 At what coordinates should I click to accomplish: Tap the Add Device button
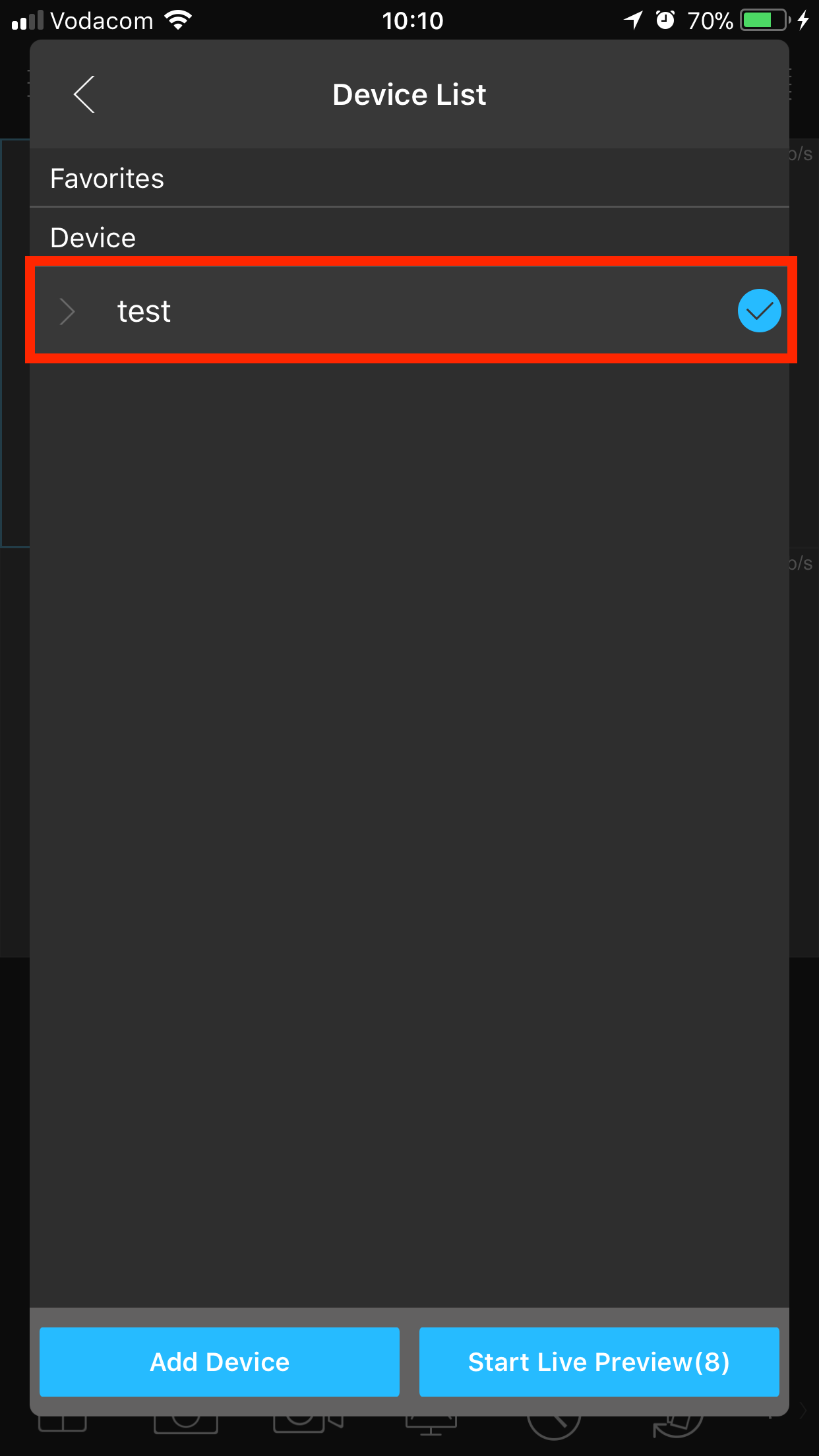point(220,1362)
